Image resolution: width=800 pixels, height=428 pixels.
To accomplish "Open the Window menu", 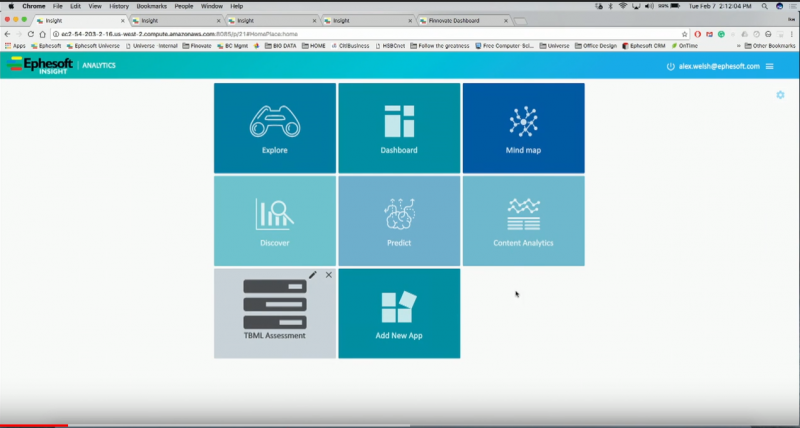I will click(x=212, y=6).
